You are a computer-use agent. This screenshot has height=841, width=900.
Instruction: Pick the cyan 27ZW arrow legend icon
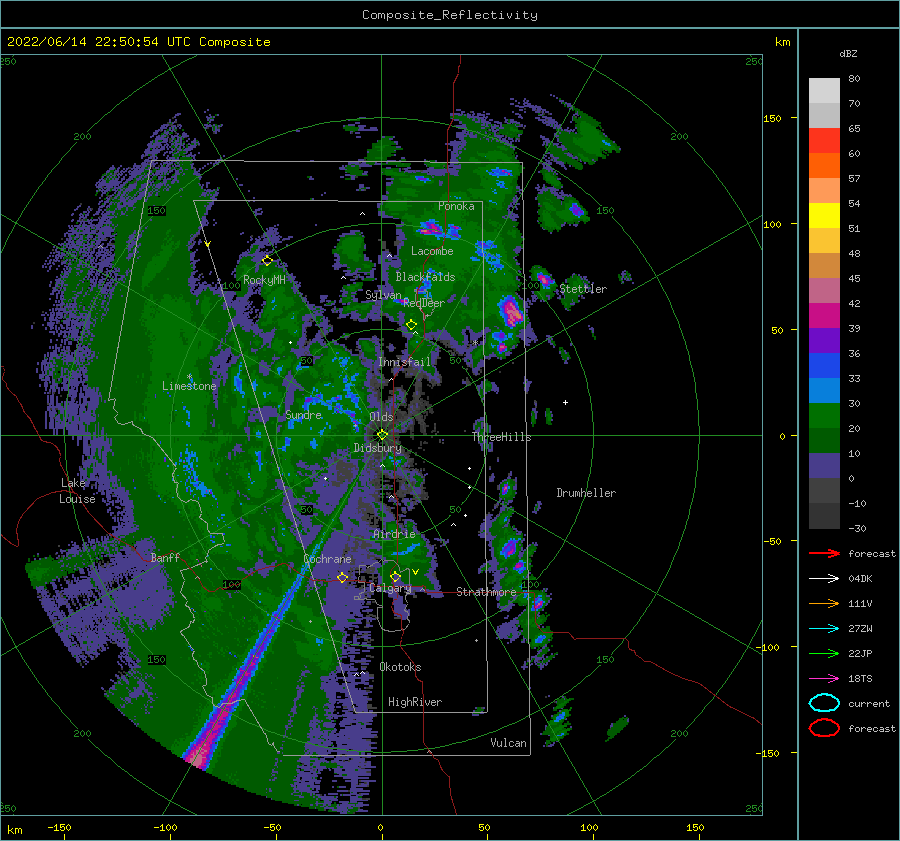tap(824, 629)
